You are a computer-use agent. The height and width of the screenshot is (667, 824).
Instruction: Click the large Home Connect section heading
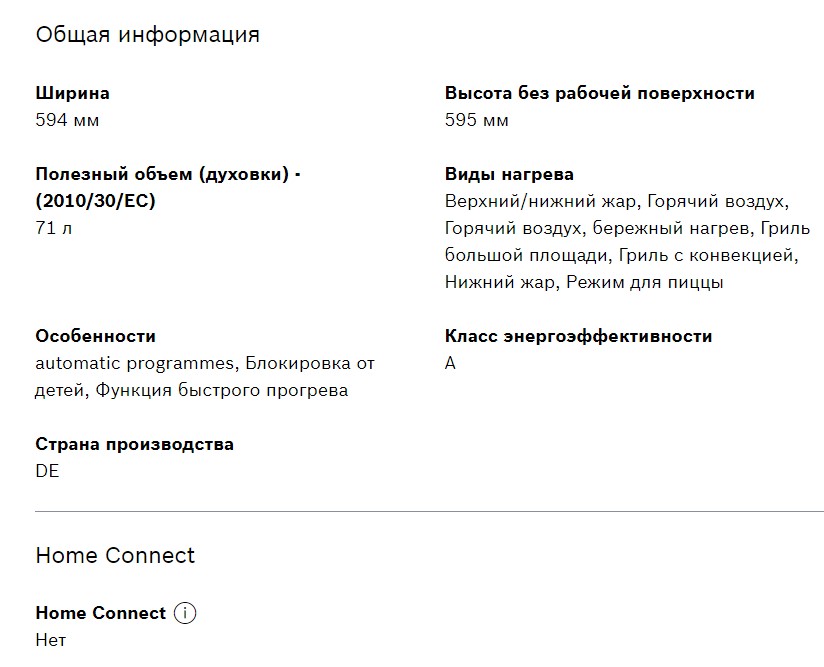coord(115,555)
